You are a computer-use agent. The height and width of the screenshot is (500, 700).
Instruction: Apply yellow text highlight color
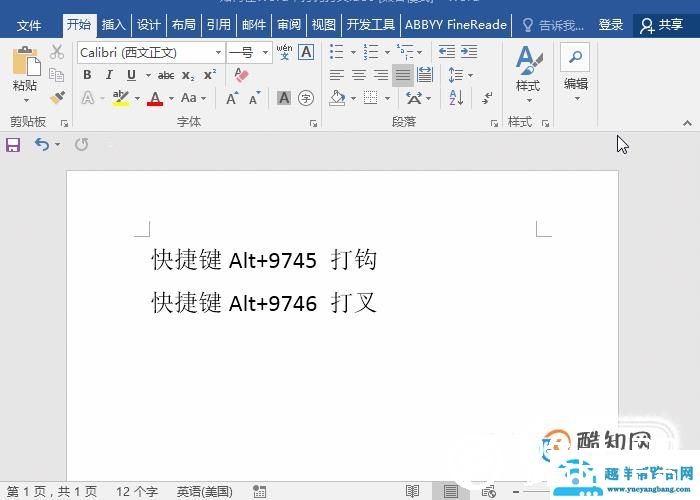[x=121, y=98]
